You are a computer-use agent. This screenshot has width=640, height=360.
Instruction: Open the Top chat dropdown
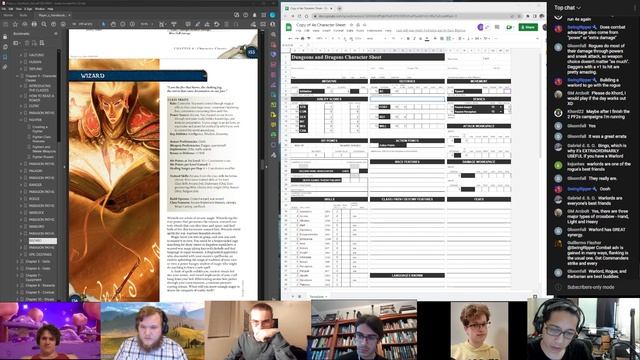click(x=567, y=7)
